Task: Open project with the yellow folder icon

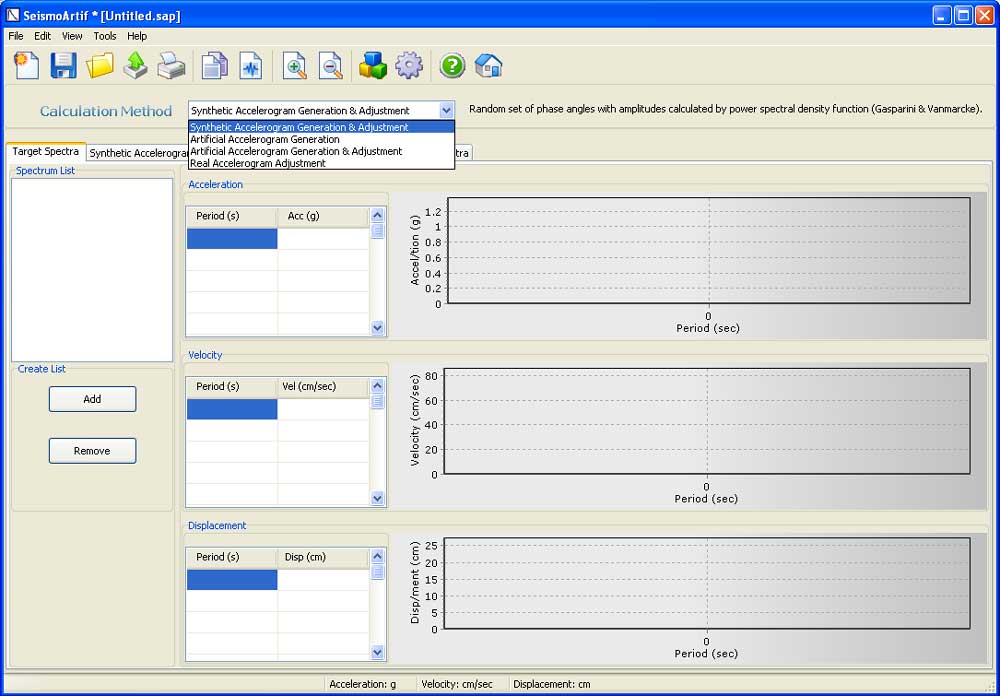Action: click(x=99, y=65)
